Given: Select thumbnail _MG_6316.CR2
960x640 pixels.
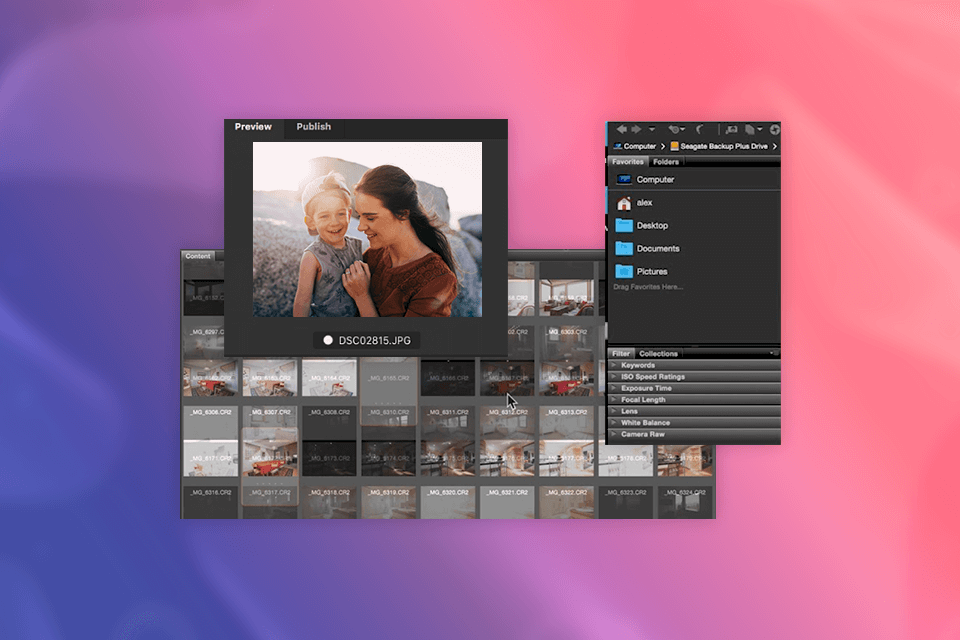Looking at the screenshot, I should tap(211, 502).
